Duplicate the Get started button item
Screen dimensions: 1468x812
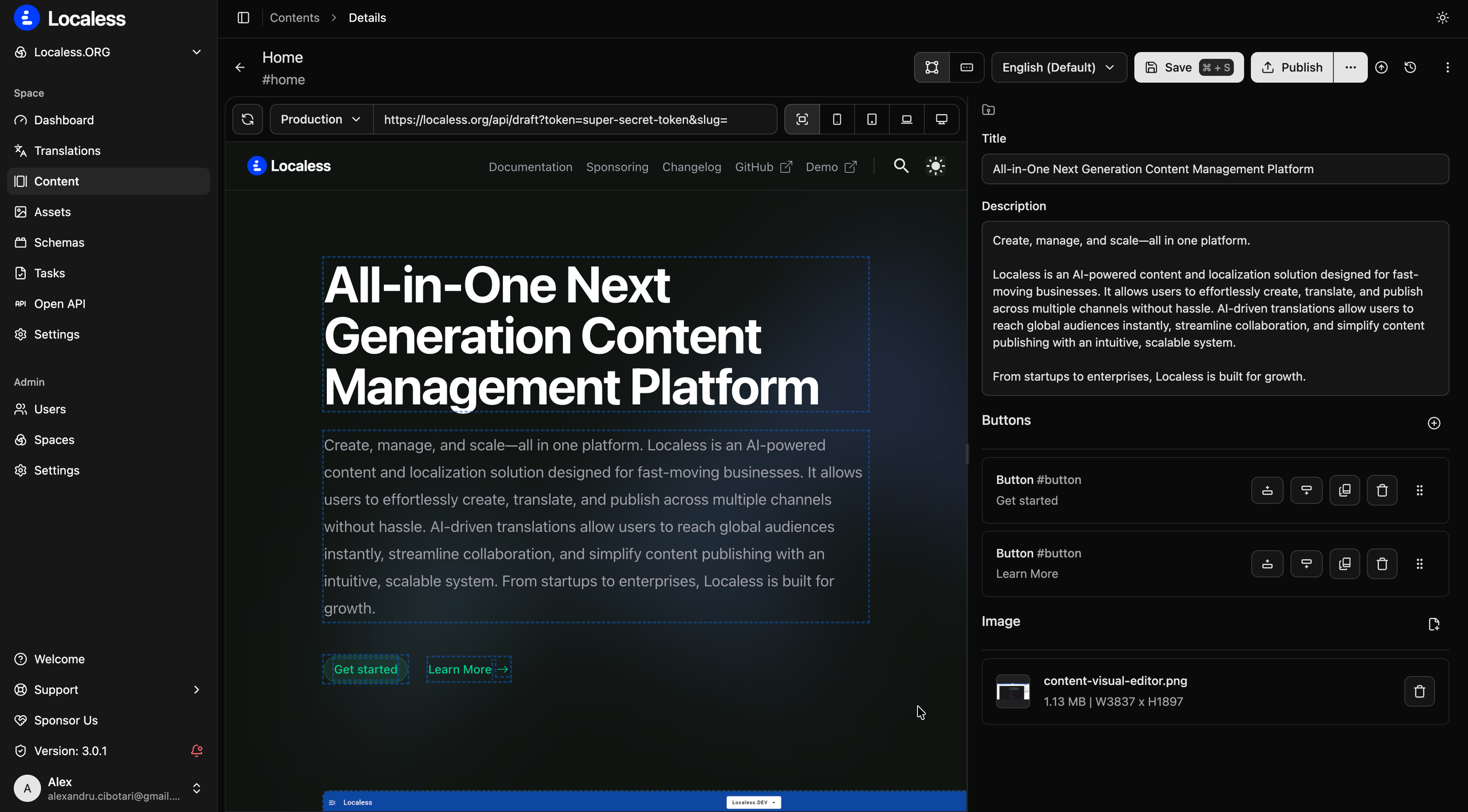click(1345, 490)
